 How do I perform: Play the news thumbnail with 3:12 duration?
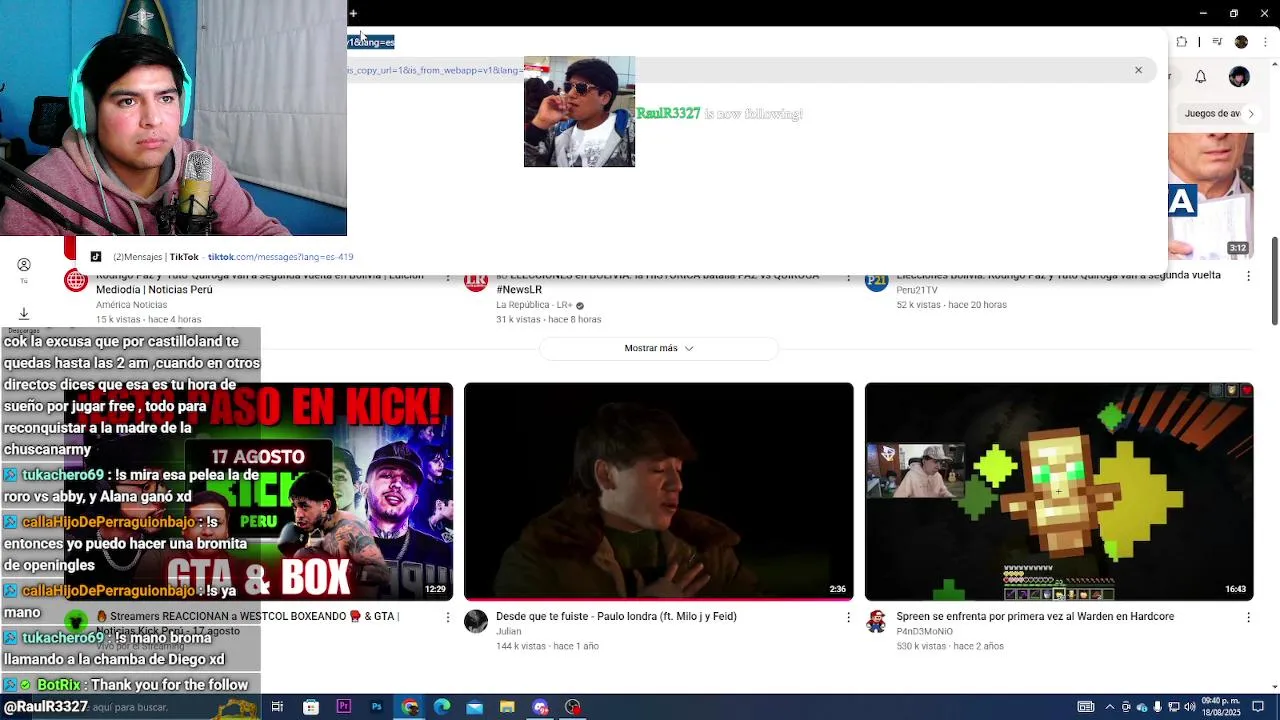(x=1211, y=196)
